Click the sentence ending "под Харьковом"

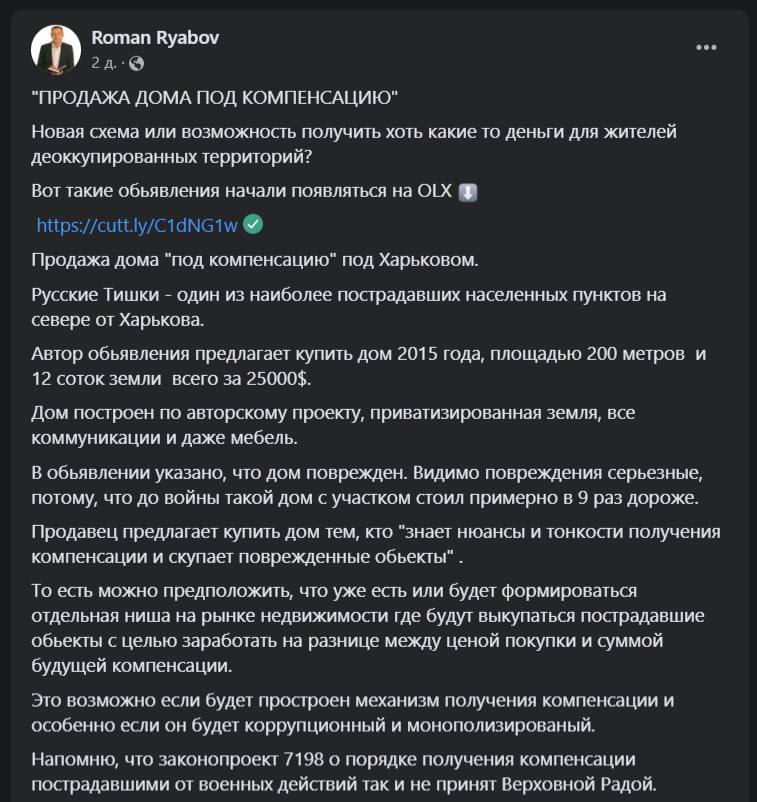pyautogui.click(x=256, y=261)
